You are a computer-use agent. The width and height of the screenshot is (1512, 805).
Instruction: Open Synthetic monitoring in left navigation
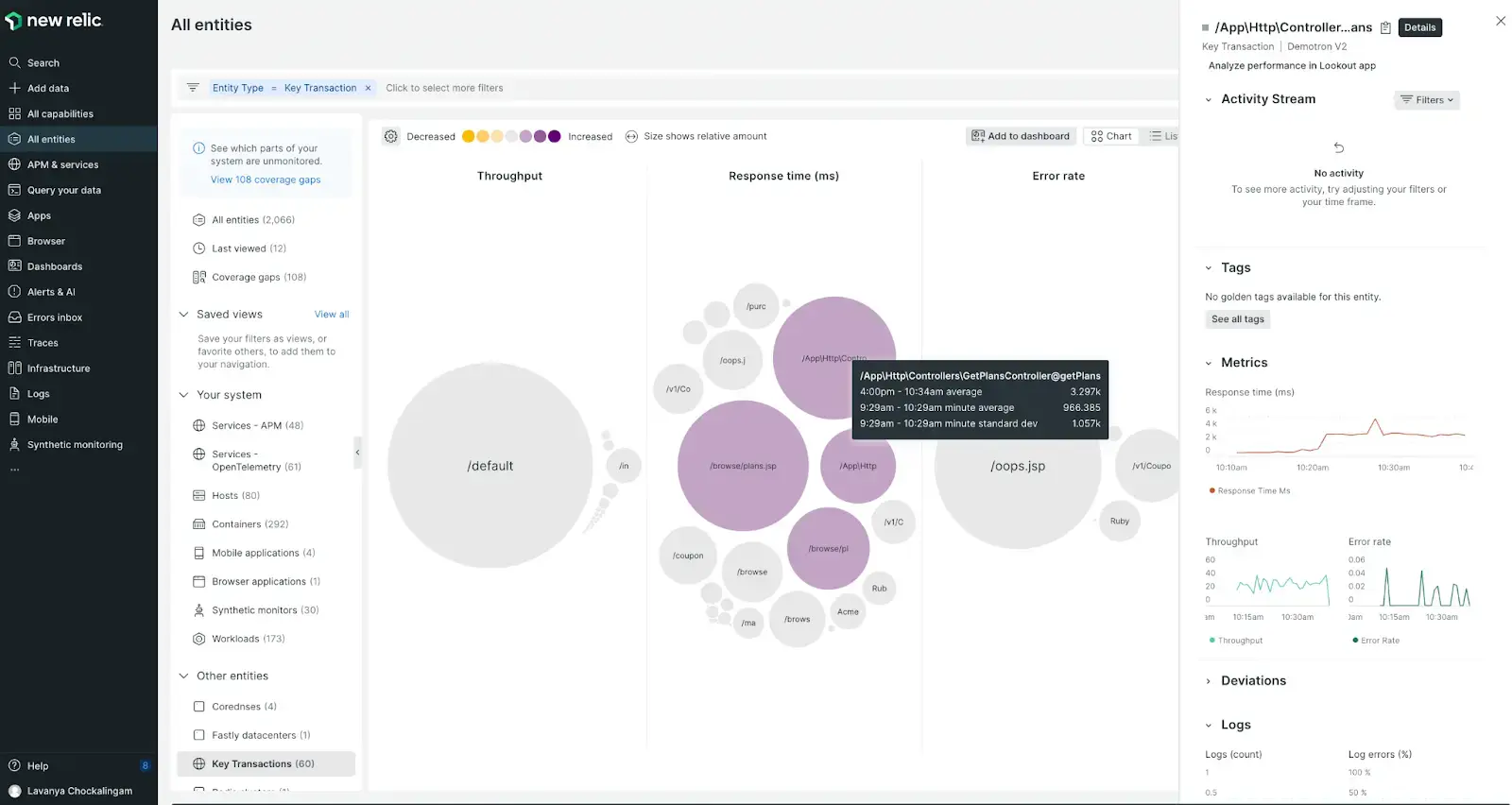point(75,445)
